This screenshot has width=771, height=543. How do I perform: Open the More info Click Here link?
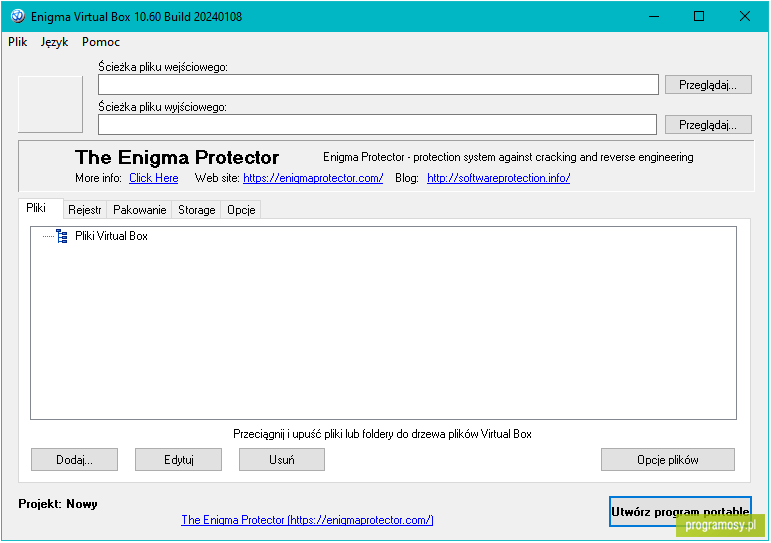(153, 178)
